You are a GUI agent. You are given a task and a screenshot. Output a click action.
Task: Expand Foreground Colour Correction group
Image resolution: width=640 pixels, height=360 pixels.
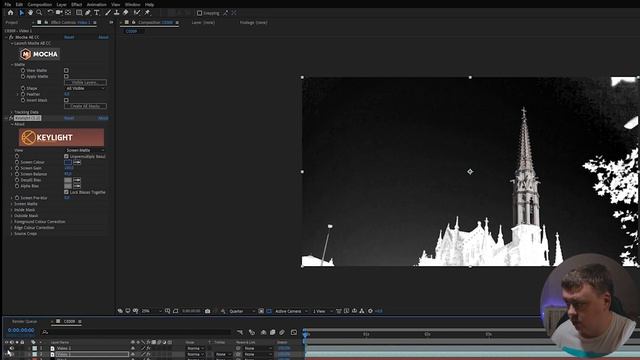12,222
